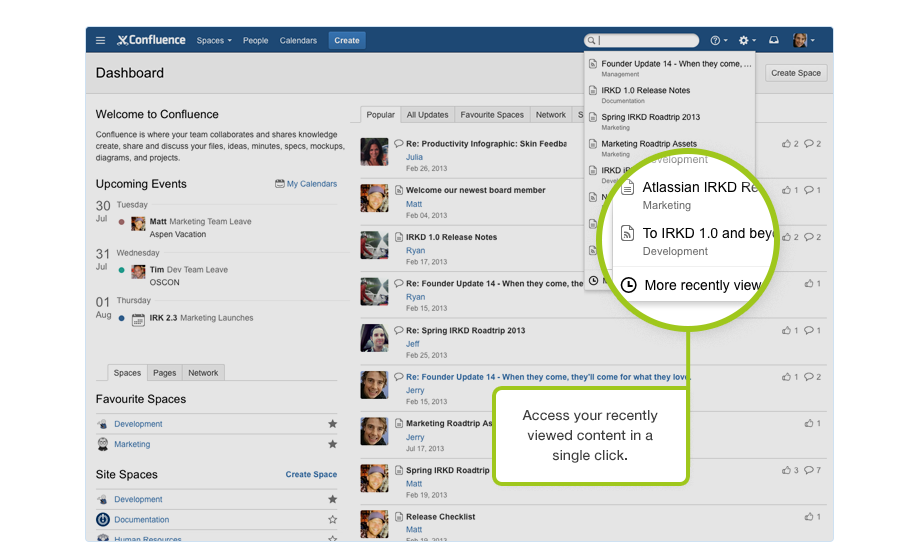920x542 pixels.
Task: Switch to the Network updates tab
Action: (x=550, y=115)
